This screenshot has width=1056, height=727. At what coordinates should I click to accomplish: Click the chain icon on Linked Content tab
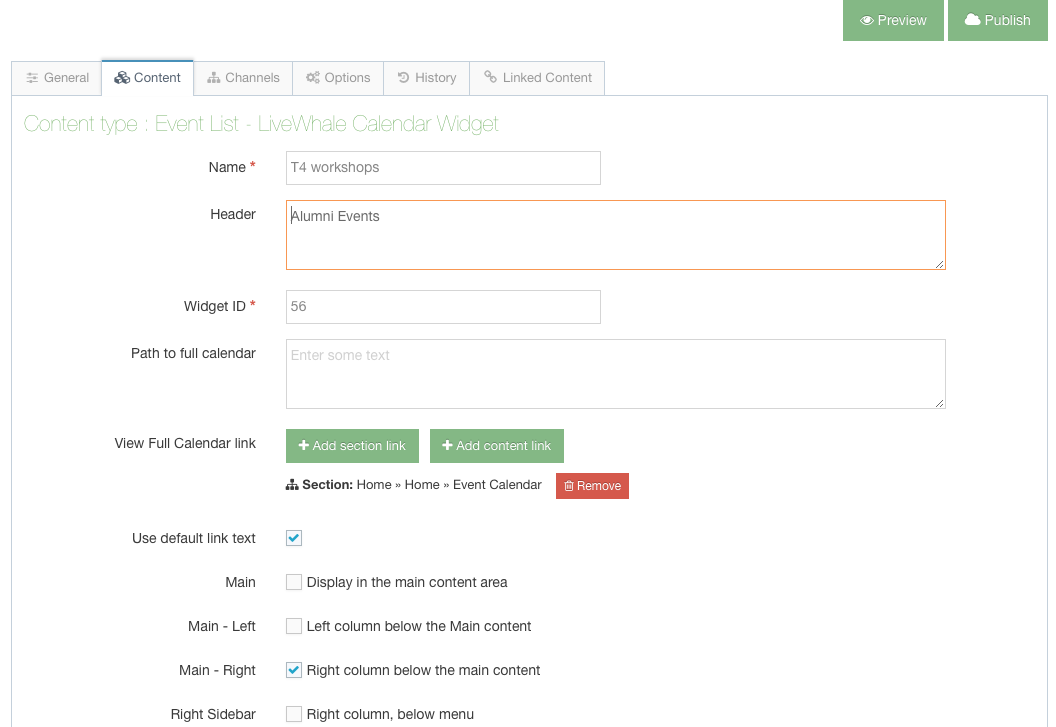(490, 77)
